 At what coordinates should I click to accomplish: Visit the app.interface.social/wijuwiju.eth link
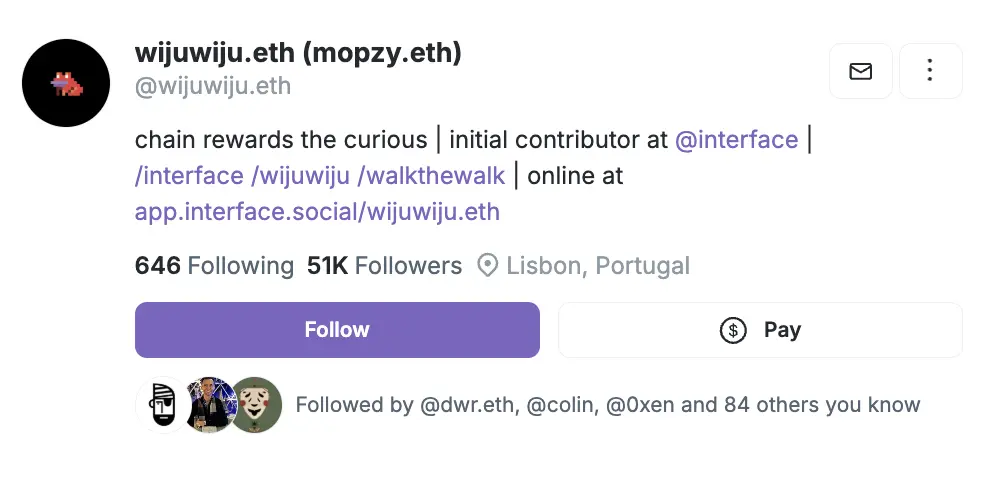[317, 212]
